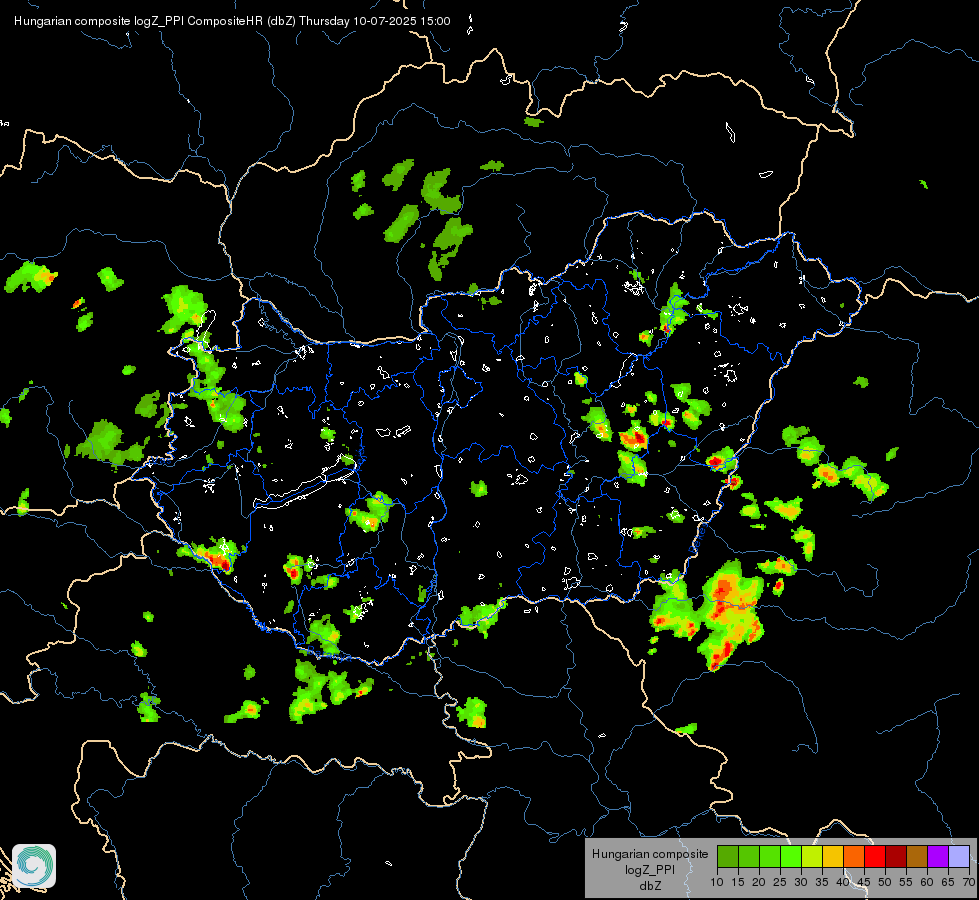Viewport: 979px width, 900px height.
Task: Select the 25-30 dBZ bright green swatch
Action: click(x=791, y=856)
